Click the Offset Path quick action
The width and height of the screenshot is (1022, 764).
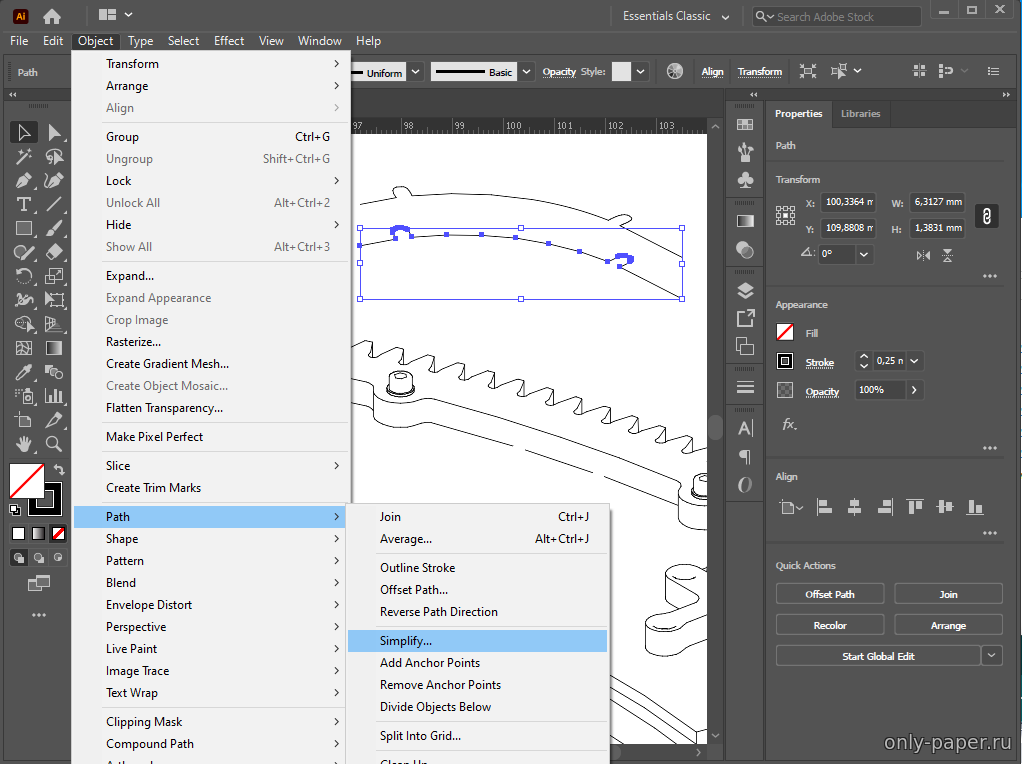click(830, 595)
